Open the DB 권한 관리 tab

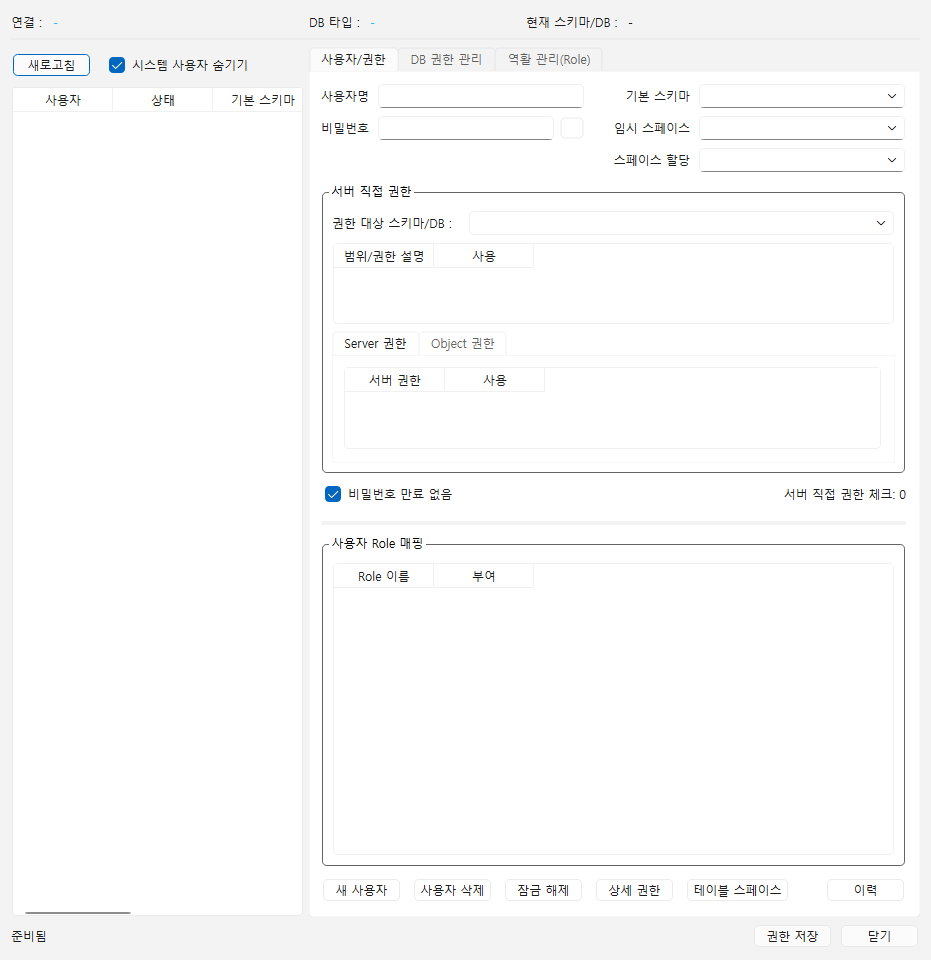446,59
